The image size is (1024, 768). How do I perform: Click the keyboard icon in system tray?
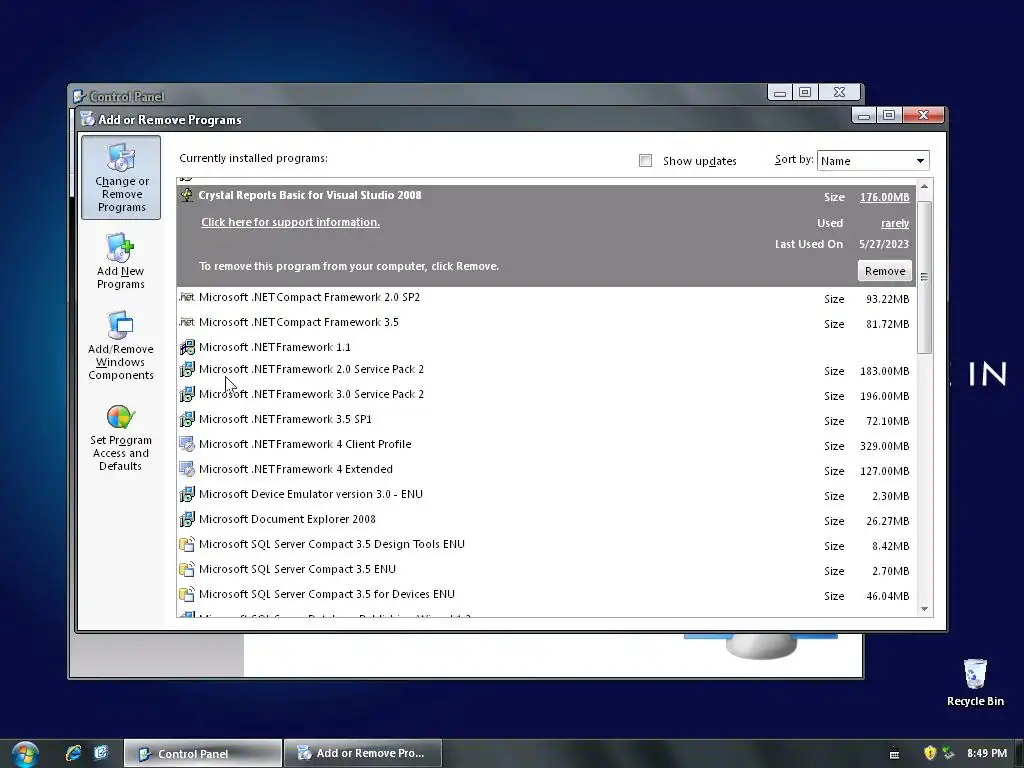[895, 754]
